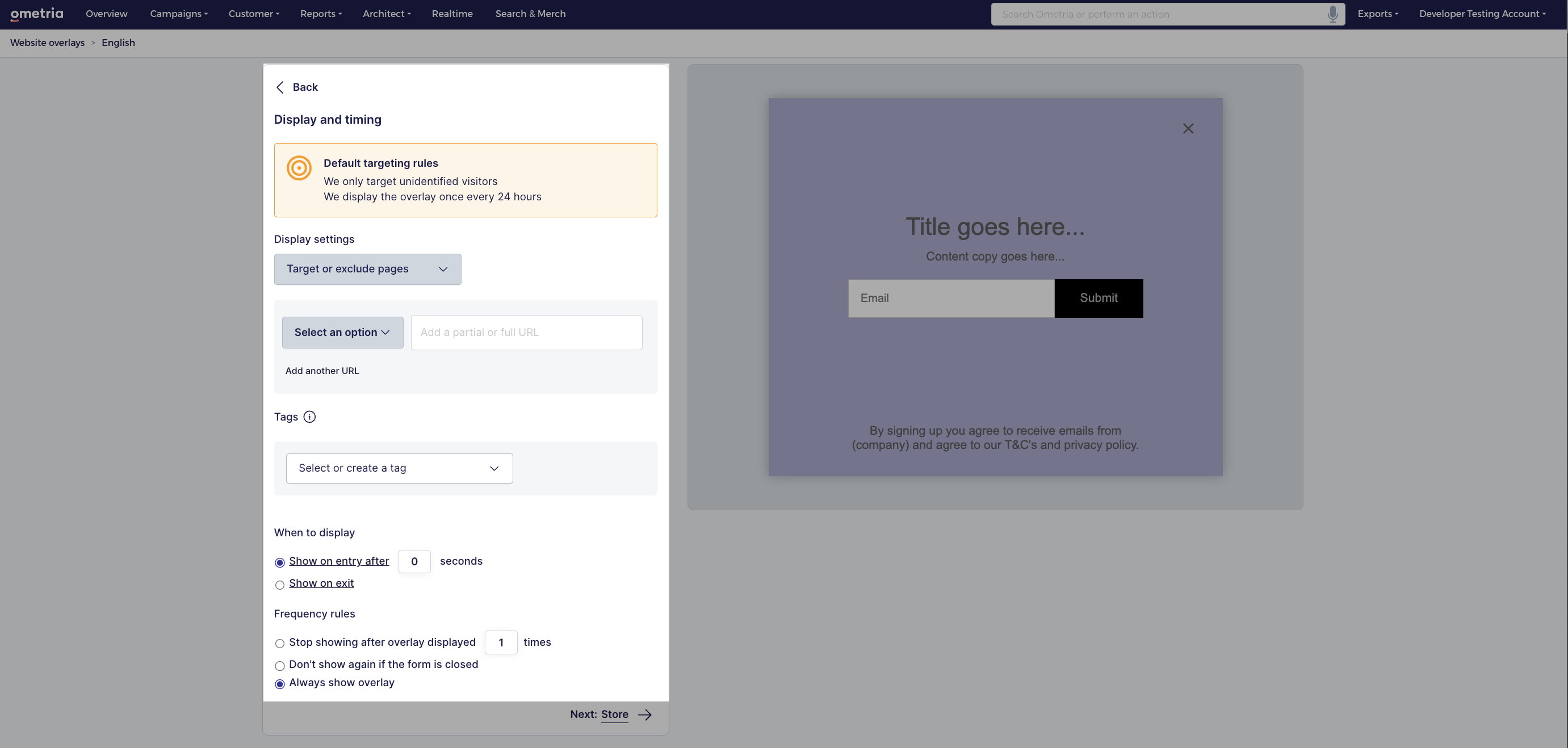Open the Reports menu
Image resolution: width=1568 pixels, height=748 pixels.
pos(320,14)
